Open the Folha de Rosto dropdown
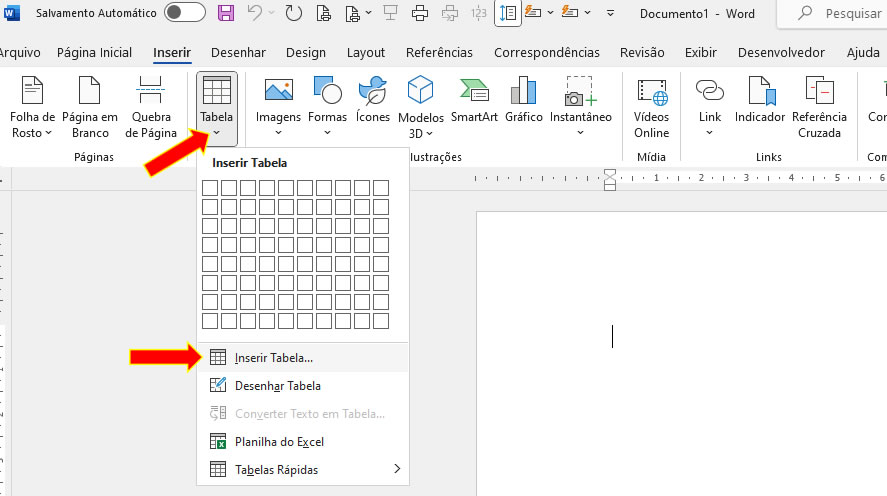Viewport: 887px width, 496px height. coord(32,107)
